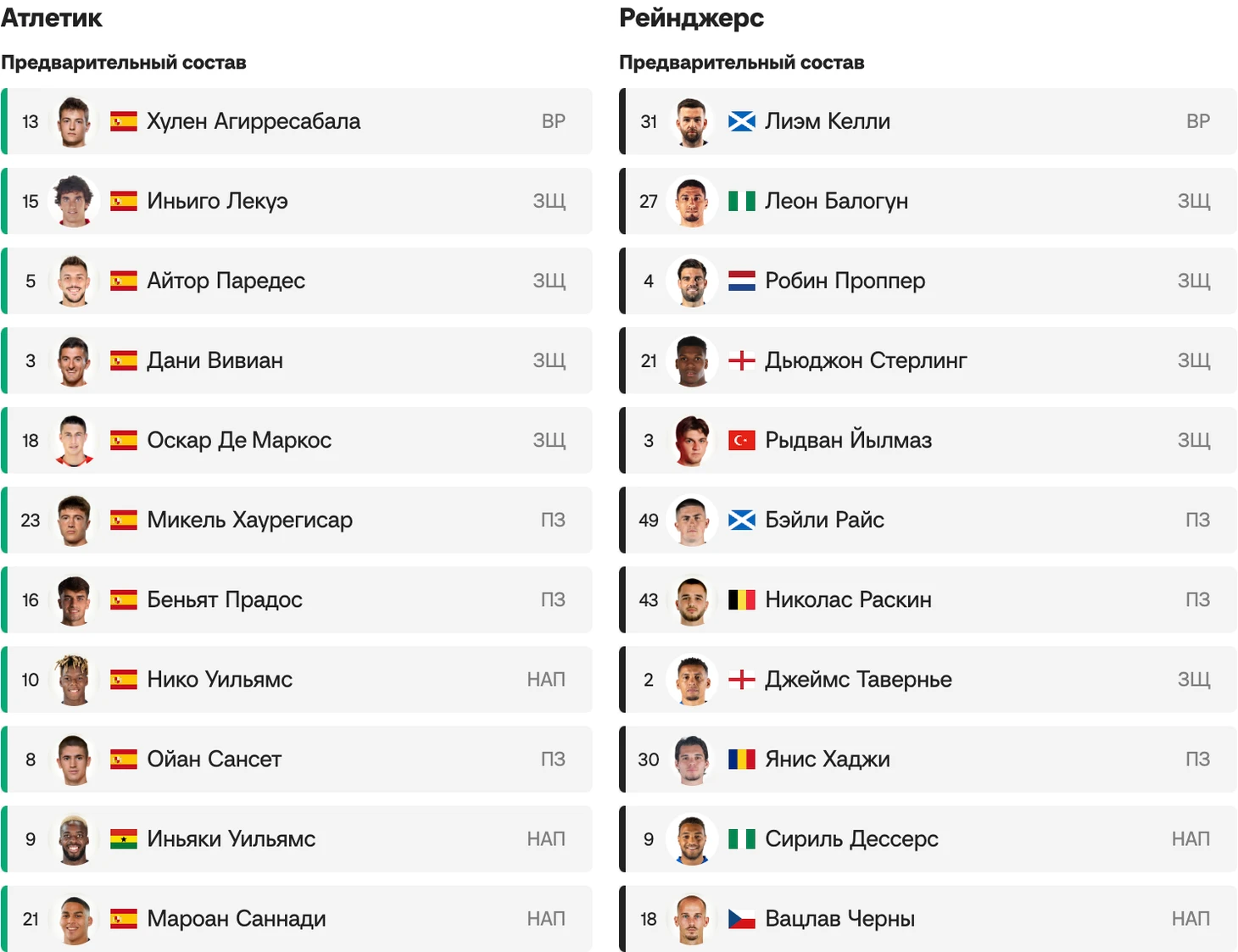Click the Netherlands flag beside Робин Проппер
Screen dimensions: 1238x952
[742, 281]
